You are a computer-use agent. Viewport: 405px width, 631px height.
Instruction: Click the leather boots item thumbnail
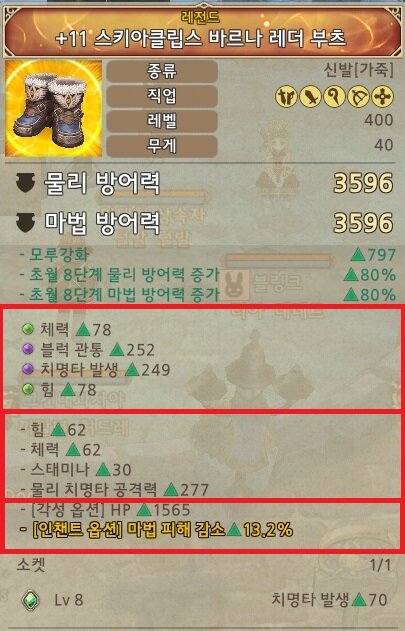click(x=53, y=109)
